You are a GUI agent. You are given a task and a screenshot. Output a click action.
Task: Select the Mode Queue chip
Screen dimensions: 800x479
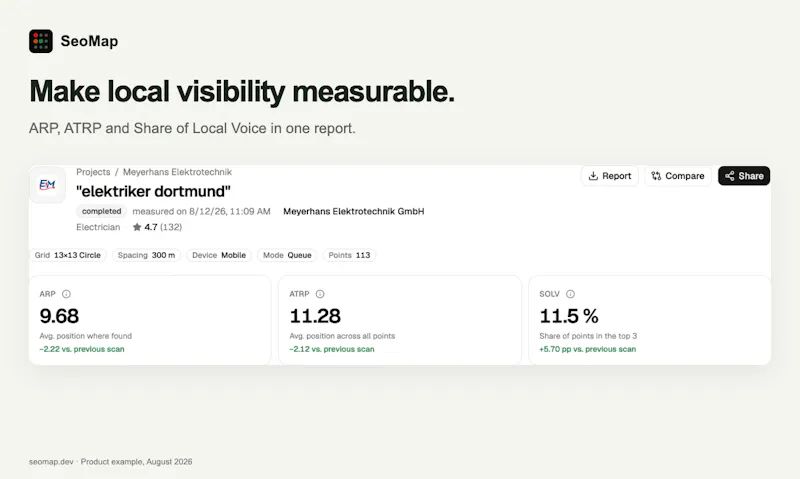[x=287, y=255]
